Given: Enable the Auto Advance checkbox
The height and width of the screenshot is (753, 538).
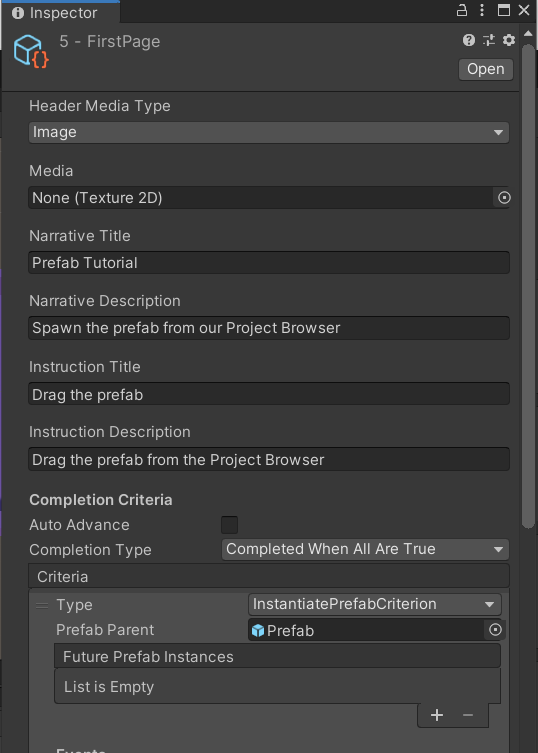Looking at the screenshot, I should [x=229, y=525].
